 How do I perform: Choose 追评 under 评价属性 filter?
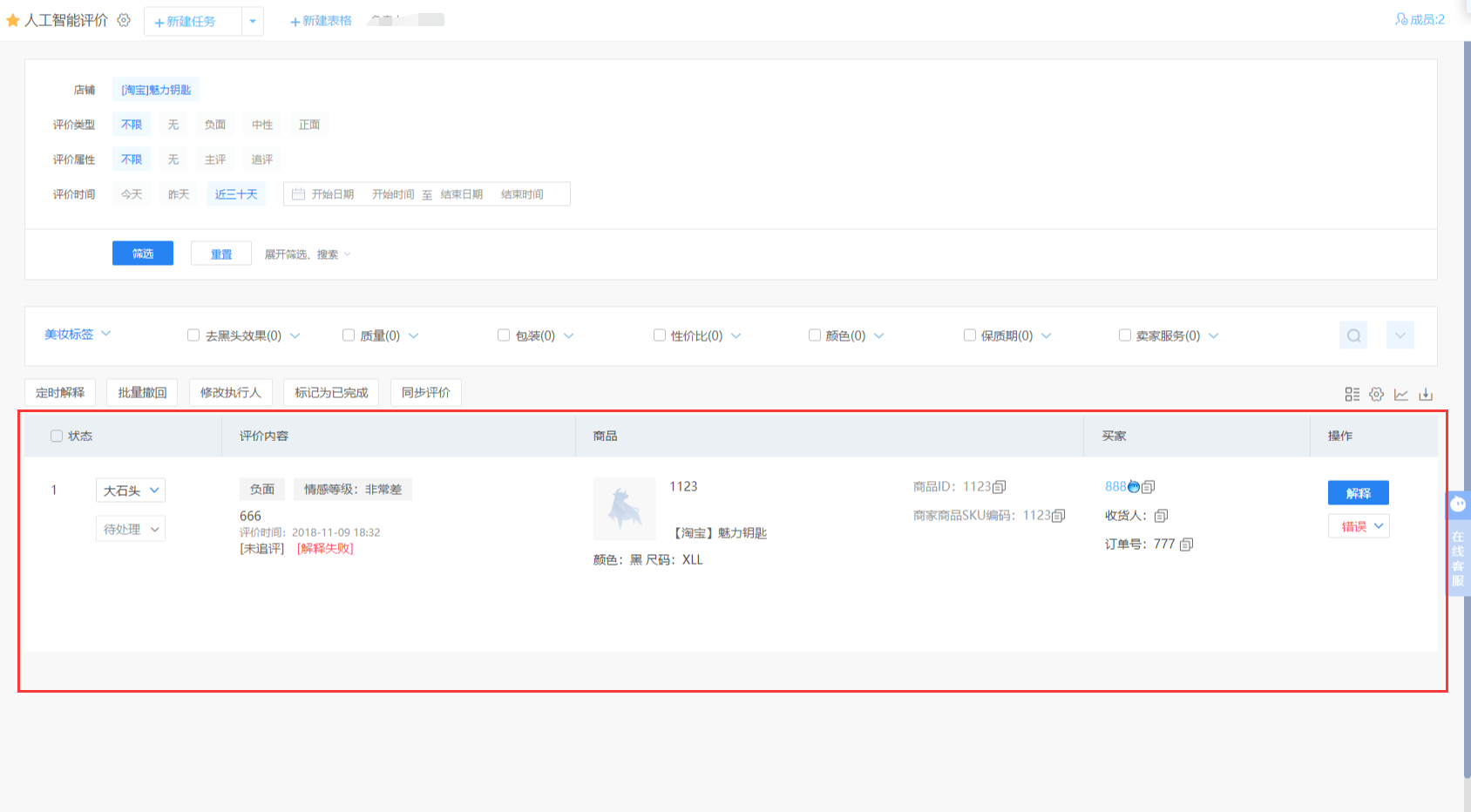pos(262,159)
